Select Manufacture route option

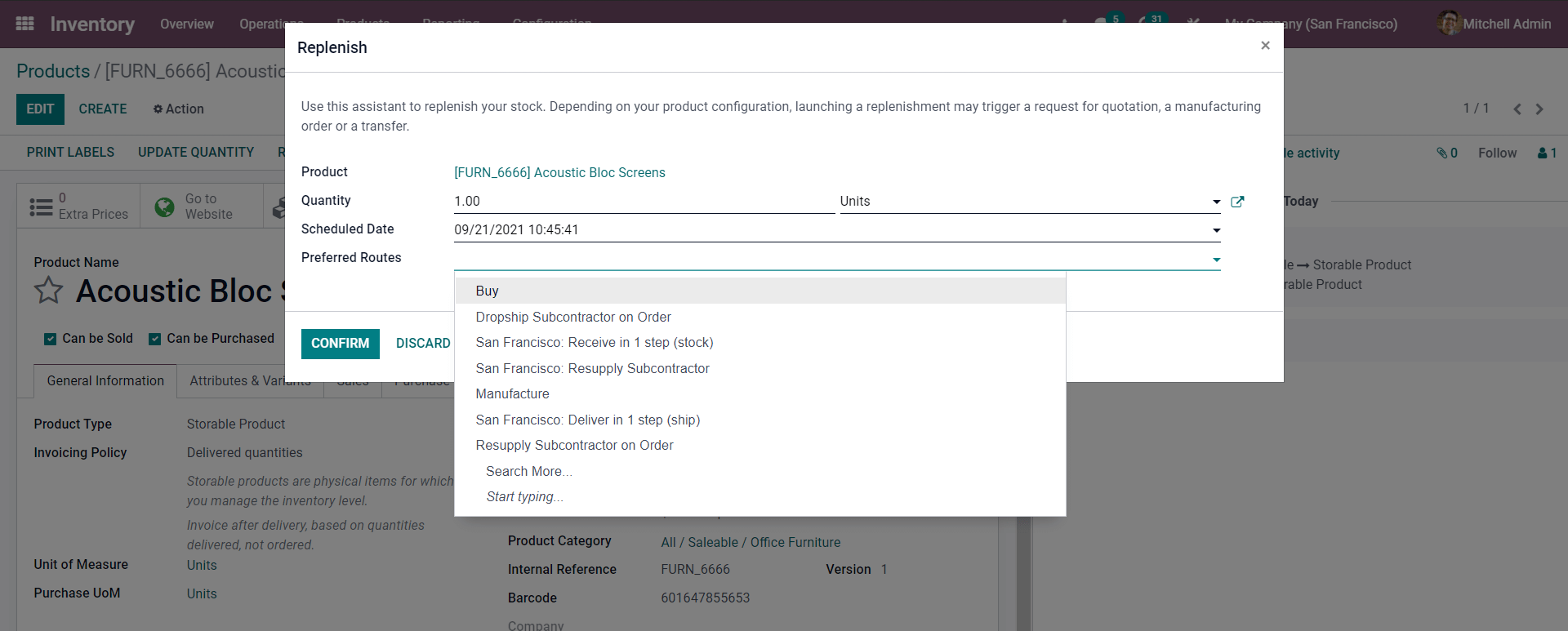pos(760,393)
